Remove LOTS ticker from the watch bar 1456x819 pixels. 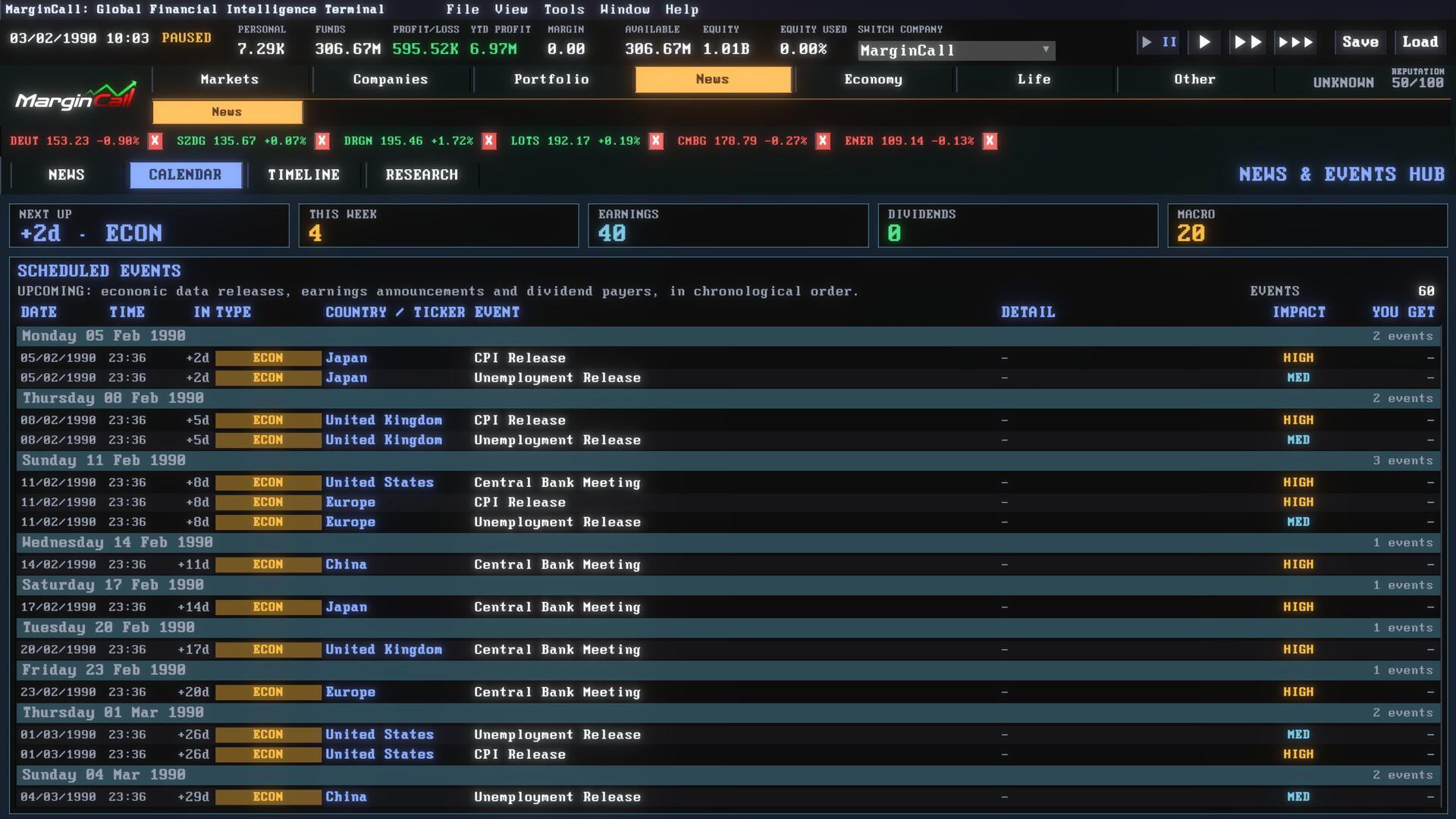(x=656, y=141)
